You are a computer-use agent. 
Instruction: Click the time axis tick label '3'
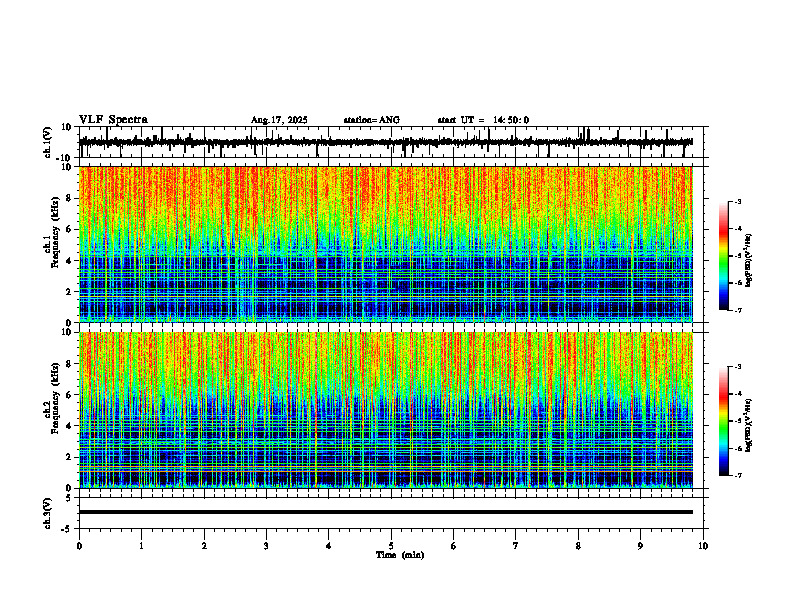click(x=266, y=546)
